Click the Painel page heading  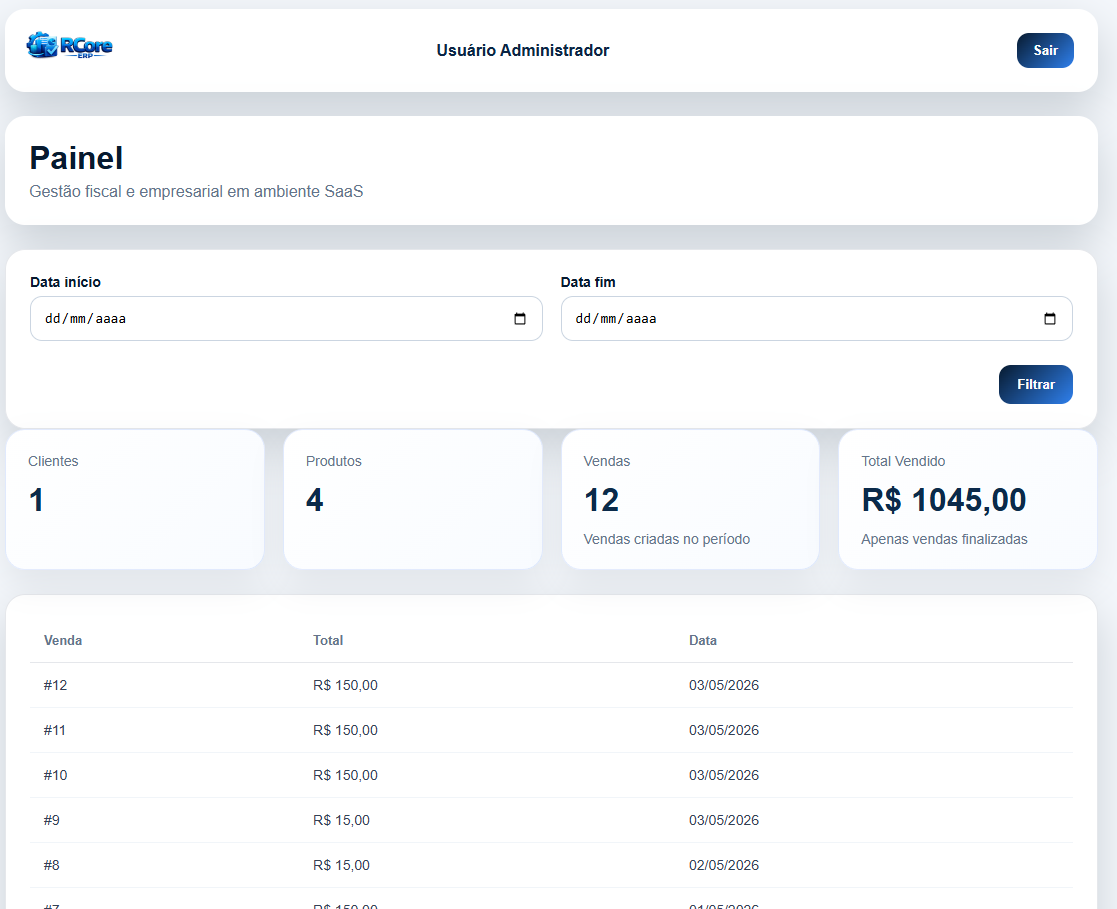pyautogui.click(x=76, y=158)
